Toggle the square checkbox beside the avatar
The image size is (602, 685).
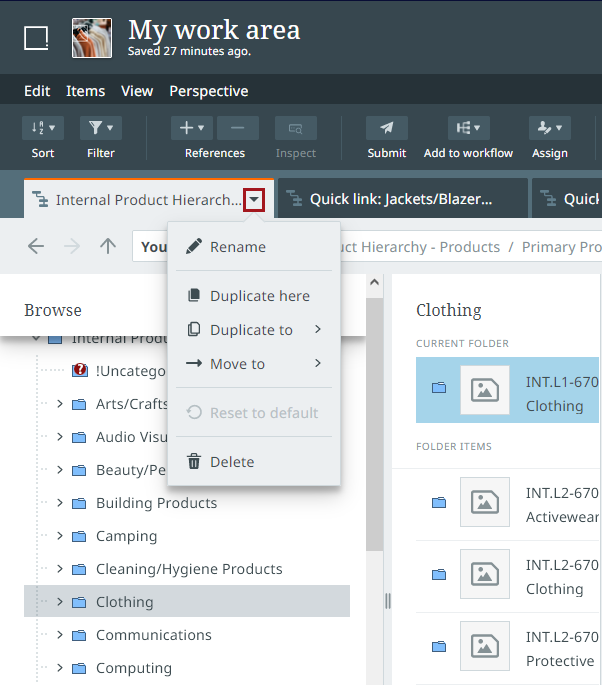point(36,38)
